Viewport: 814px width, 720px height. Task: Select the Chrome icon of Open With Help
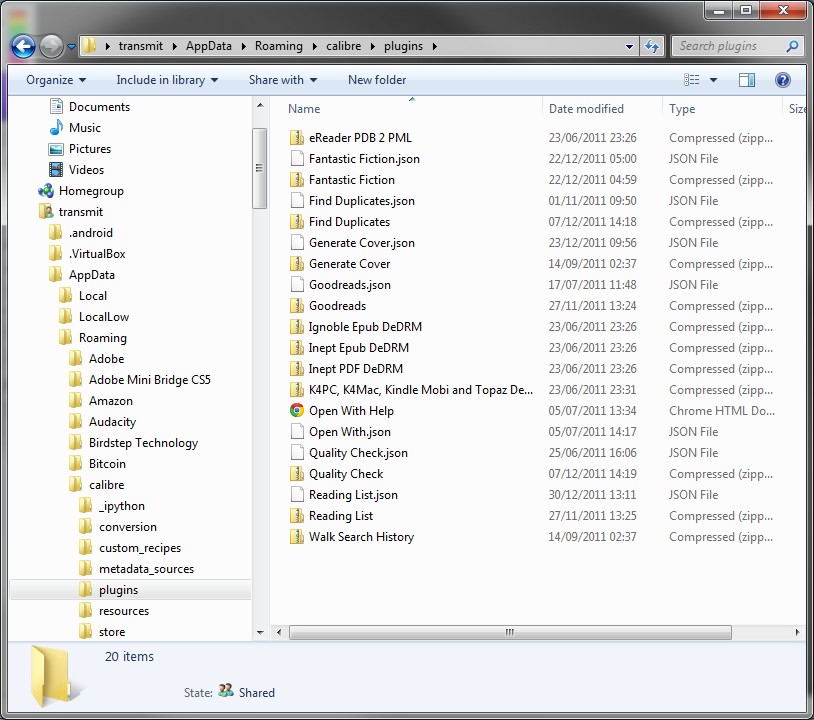(296, 411)
